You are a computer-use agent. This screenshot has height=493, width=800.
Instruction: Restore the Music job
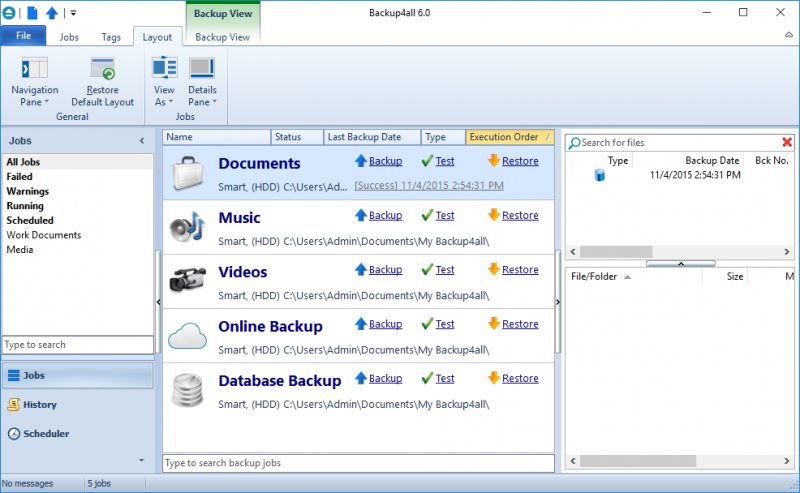point(513,216)
